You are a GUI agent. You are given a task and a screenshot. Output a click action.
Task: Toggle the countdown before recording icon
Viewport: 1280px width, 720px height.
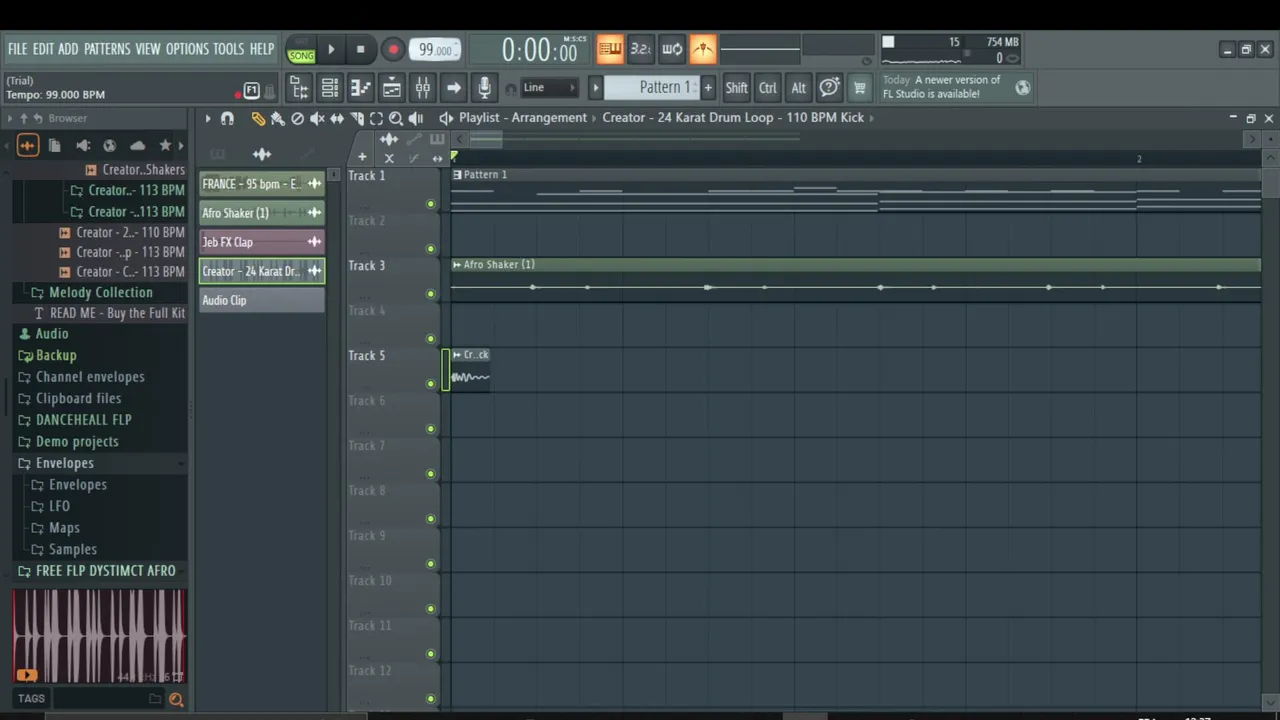point(641,49)
